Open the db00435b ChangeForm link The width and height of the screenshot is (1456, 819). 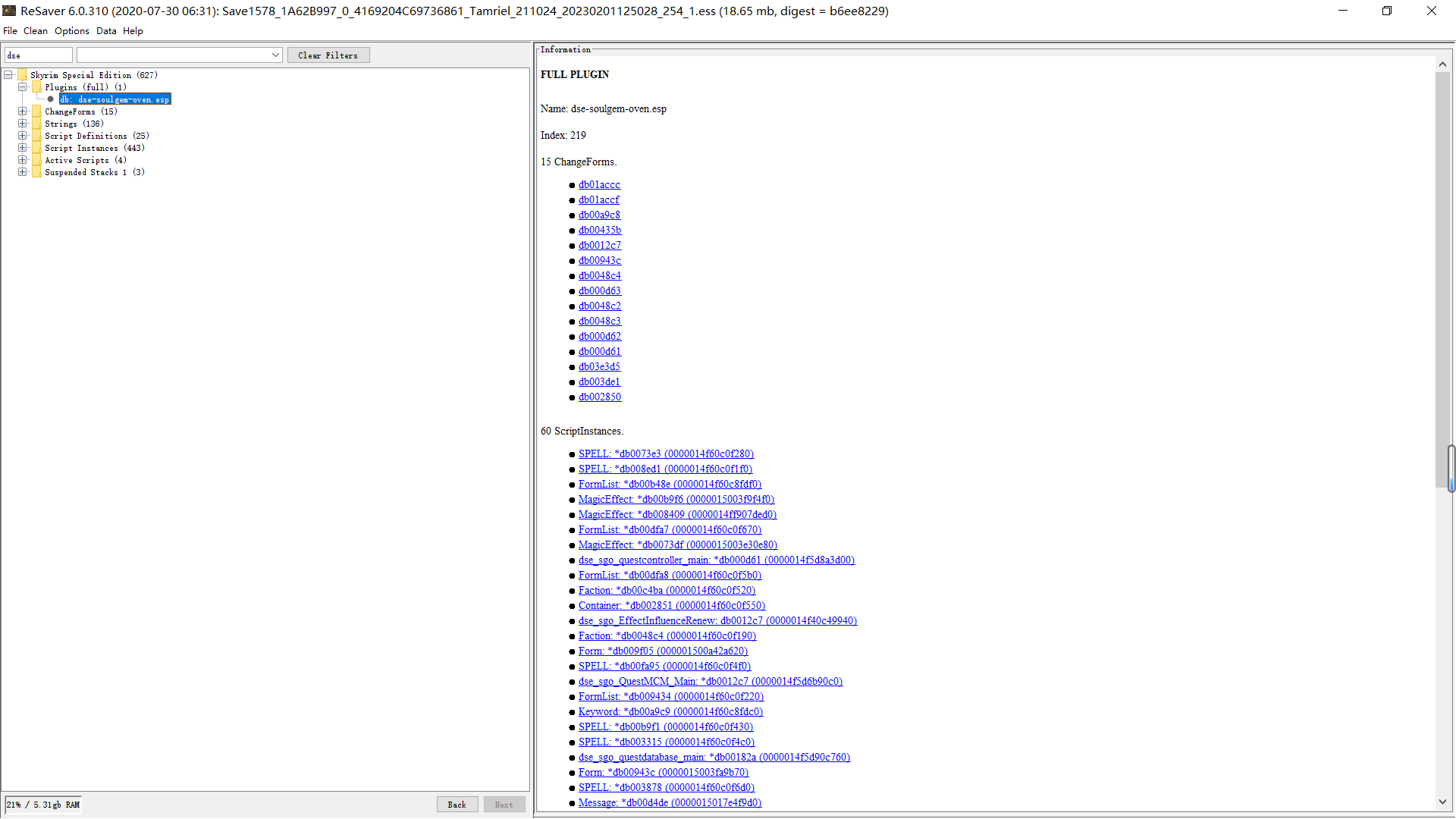point(600,231)
